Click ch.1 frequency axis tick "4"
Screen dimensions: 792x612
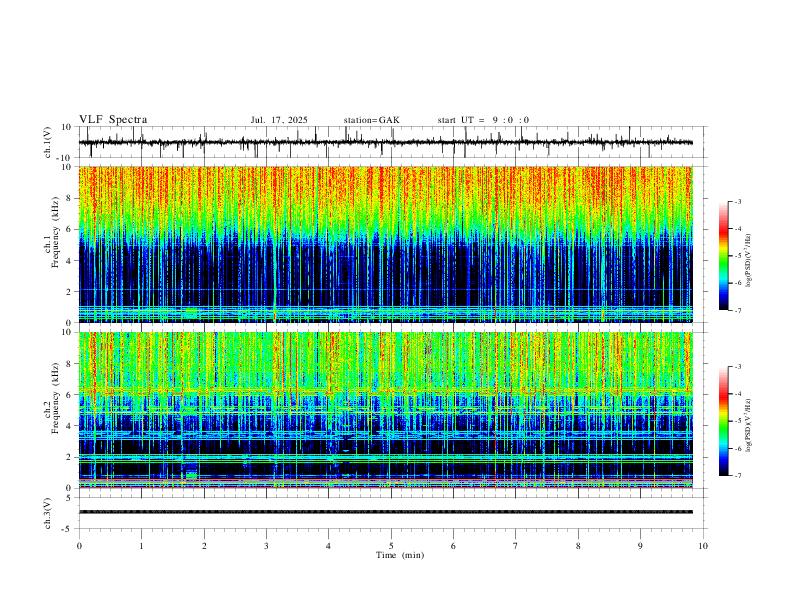point(69,261)
